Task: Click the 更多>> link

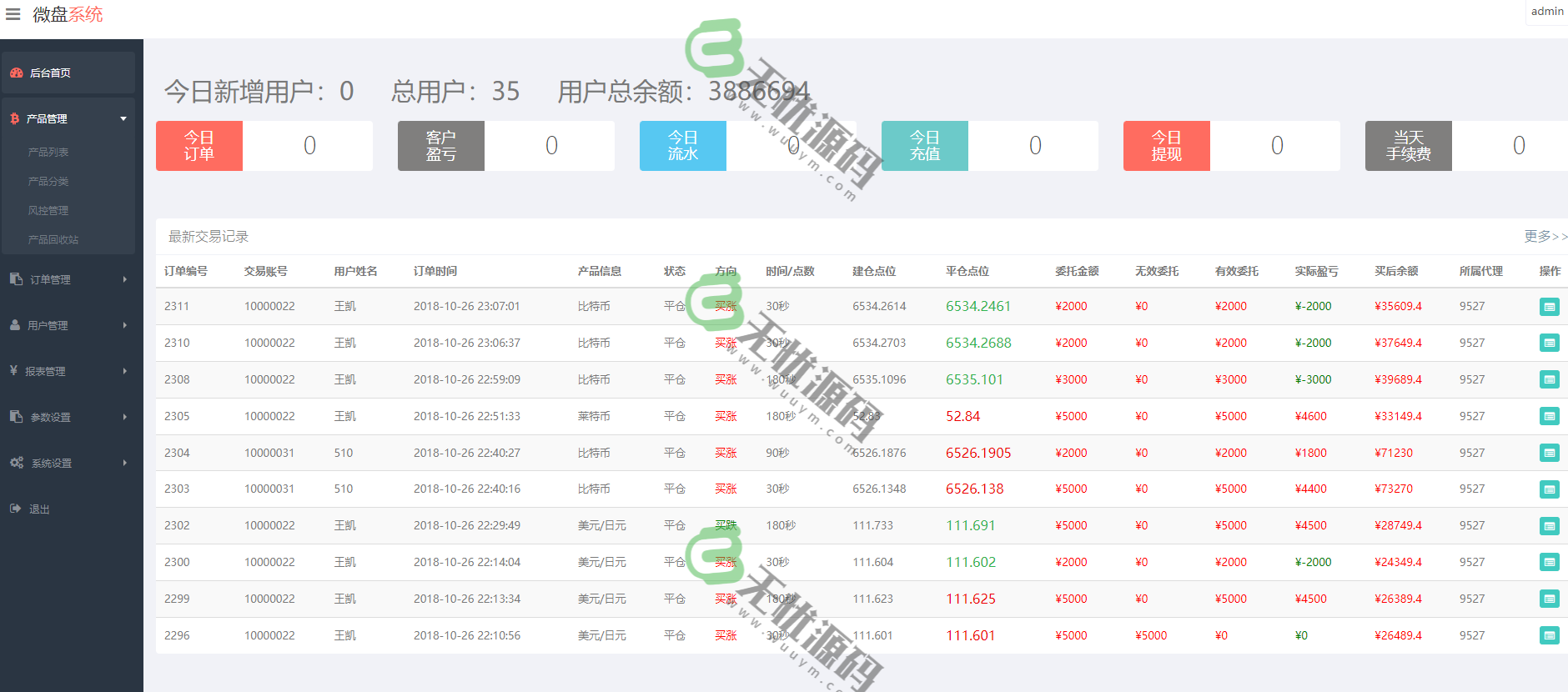Action: pos(1545,236)
